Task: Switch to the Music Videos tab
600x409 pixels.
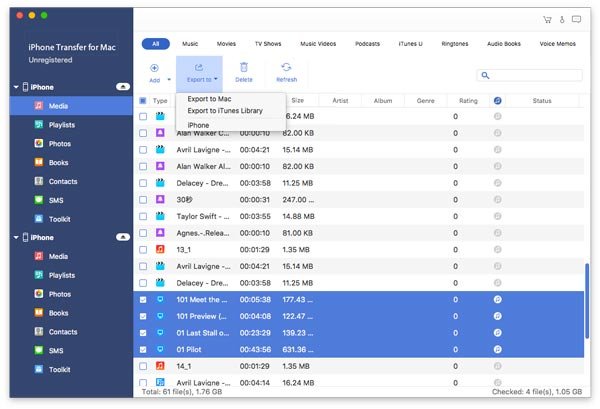Action: pyautogui.click(x=318, y=44)
